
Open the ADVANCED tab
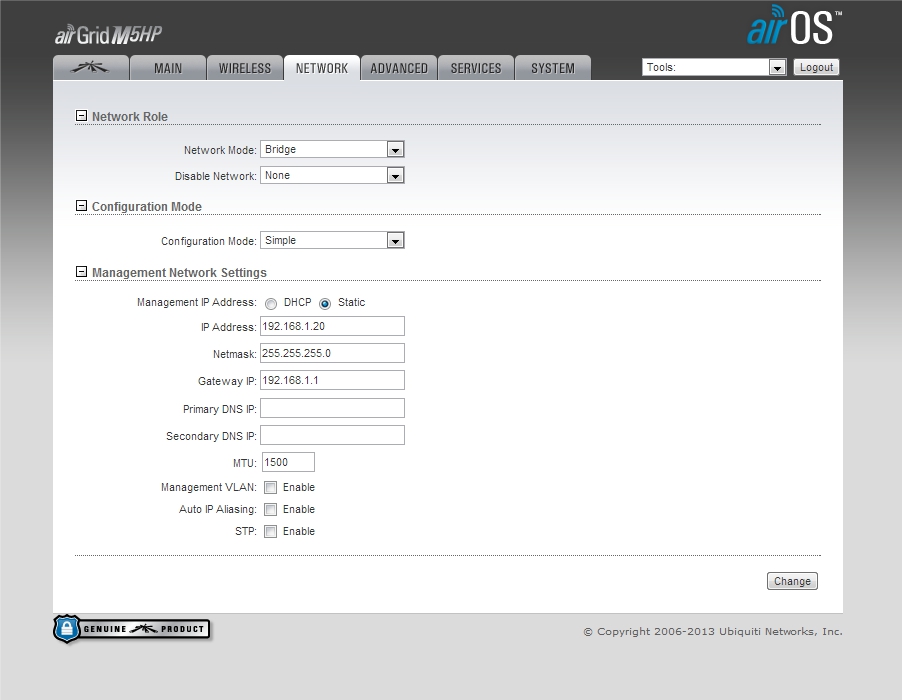[399, 68]
